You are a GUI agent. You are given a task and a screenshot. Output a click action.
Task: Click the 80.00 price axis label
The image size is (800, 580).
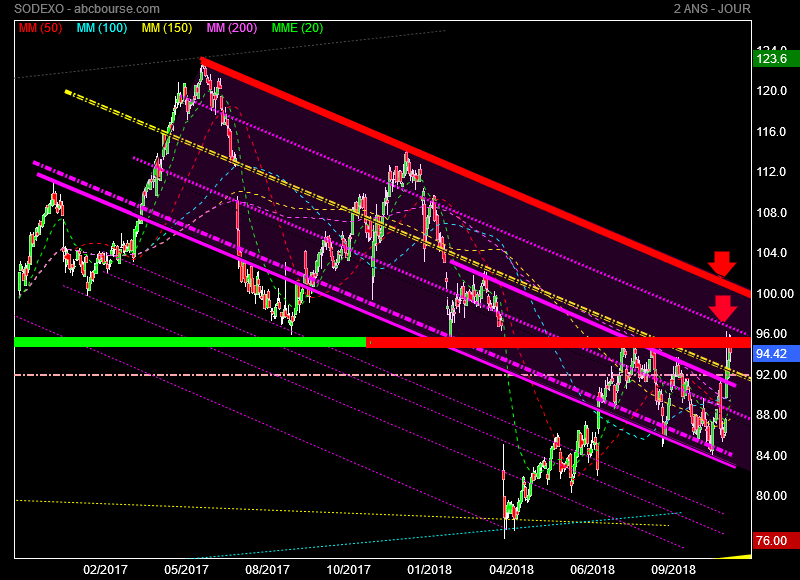771,496
